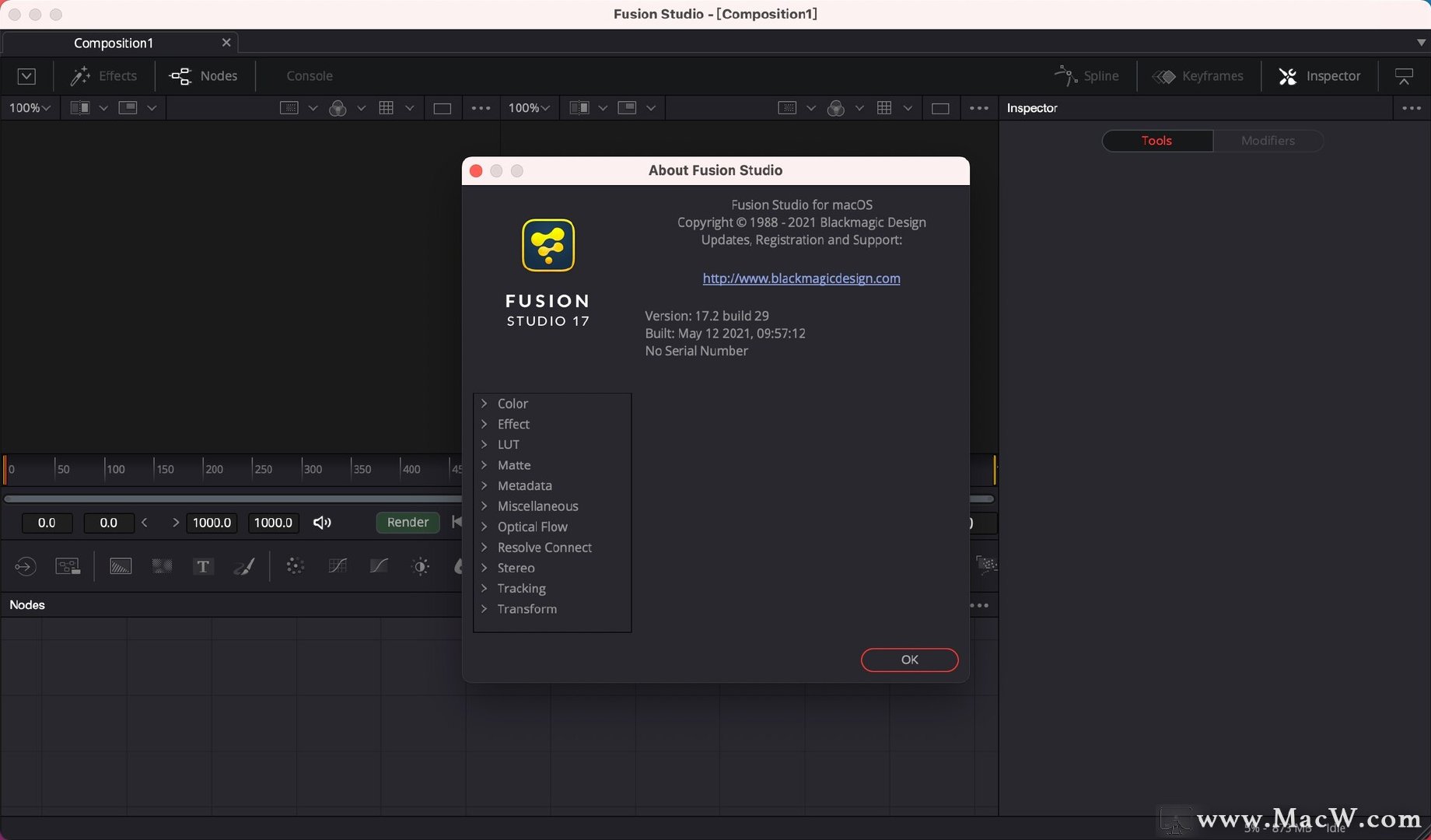
Task: Click the time ruler at frame 200
Action: [203, 469]
